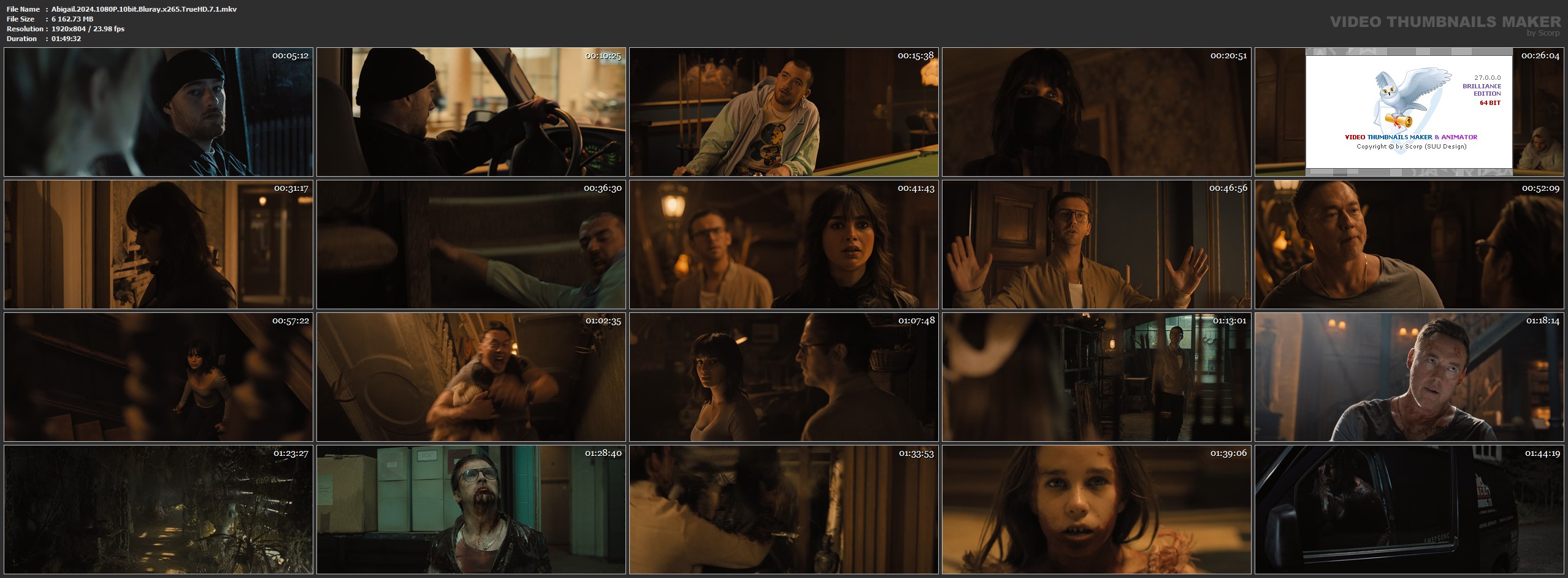This screenshot has width=1568, height=578.
Task: Click the thumbnail timestamped 00:31:17
Action: pos(158,244)
